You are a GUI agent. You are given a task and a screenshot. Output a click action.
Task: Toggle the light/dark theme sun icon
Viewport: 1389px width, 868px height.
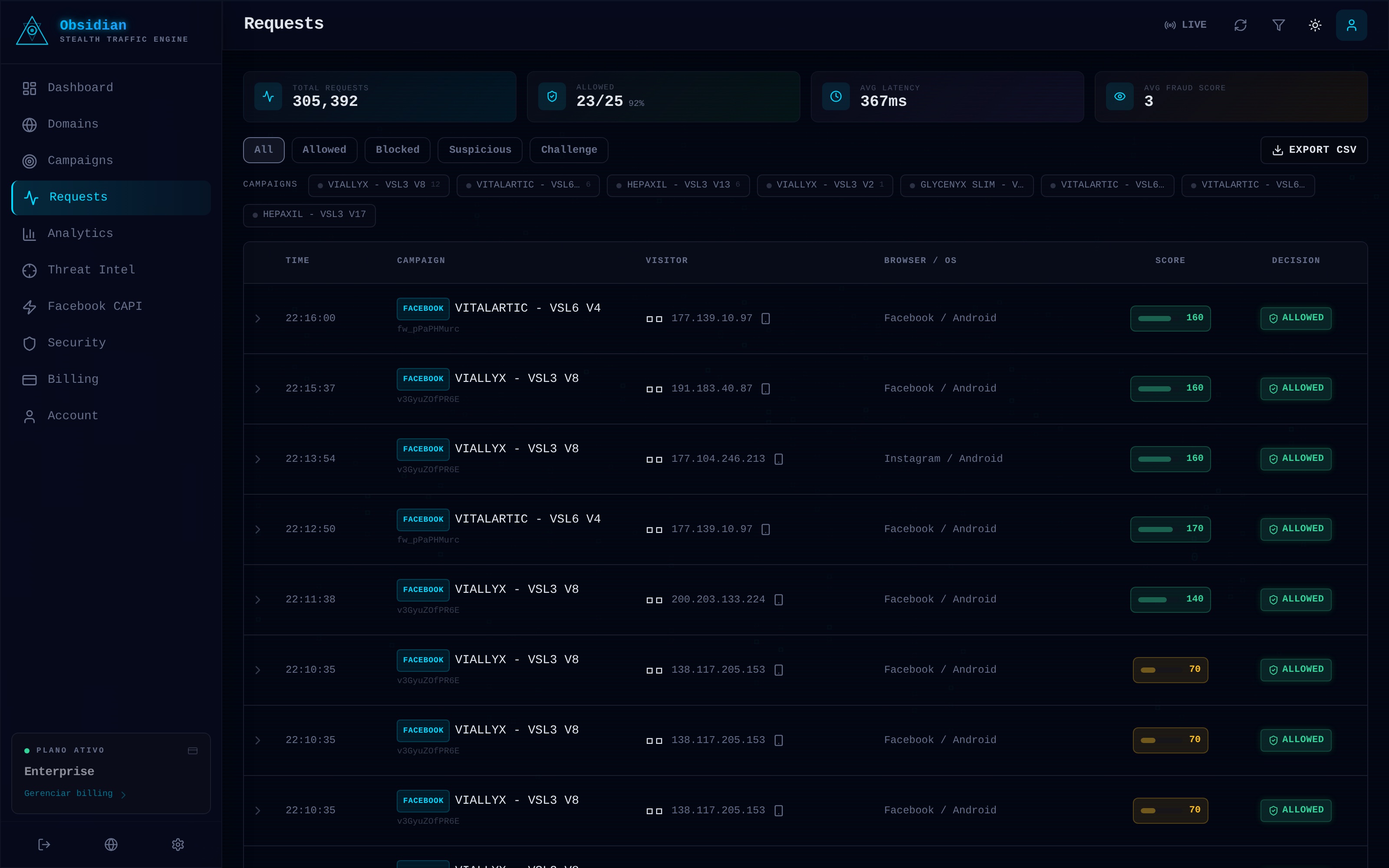point(1315,25)
